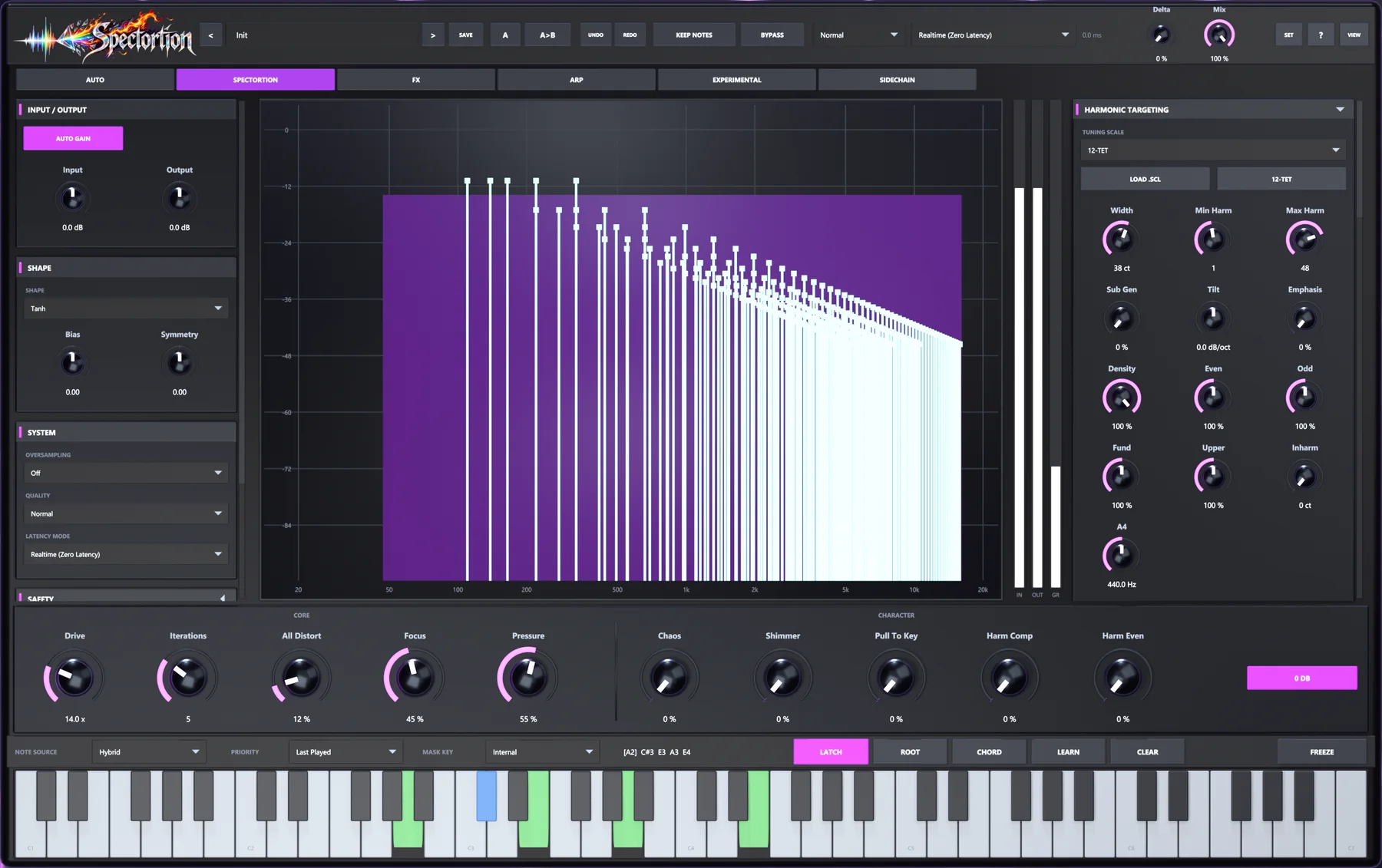The width and height of the screenshot is (1382, 868).
Task: Open the Note Source Hybrid dropdown
Action: point(148,752)
